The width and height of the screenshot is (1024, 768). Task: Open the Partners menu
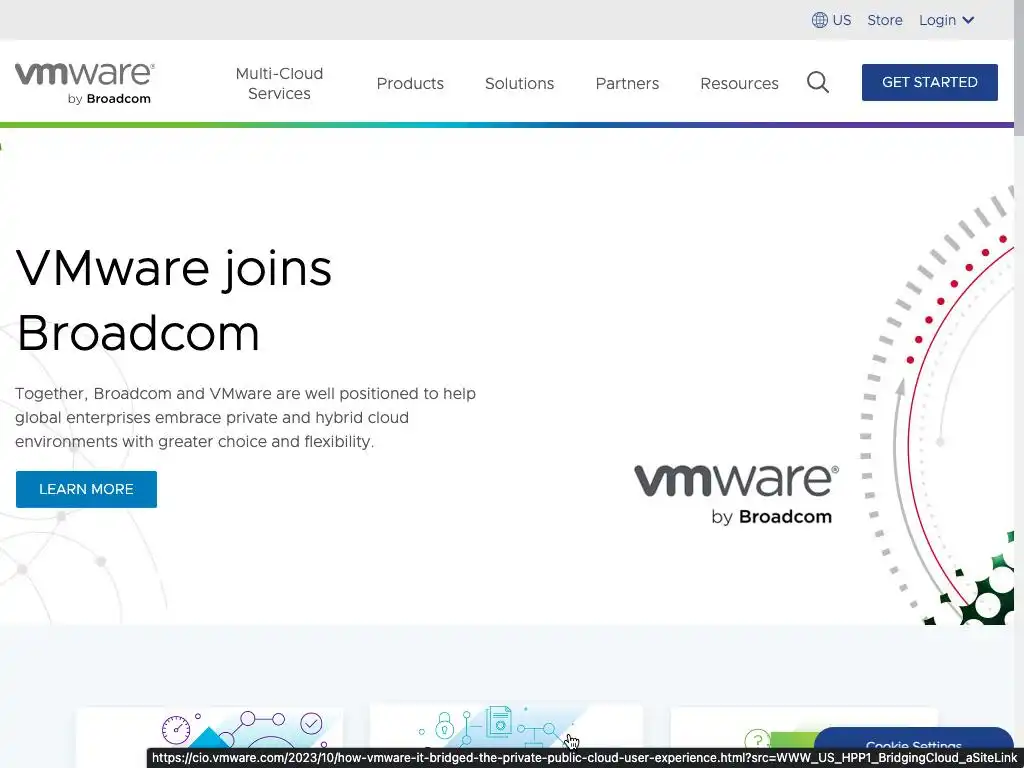click(627, 84)
